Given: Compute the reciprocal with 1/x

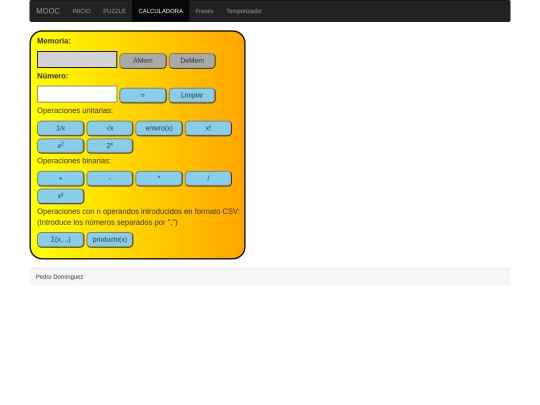Looking at the screenshot, I should click(x=61, y=128).
